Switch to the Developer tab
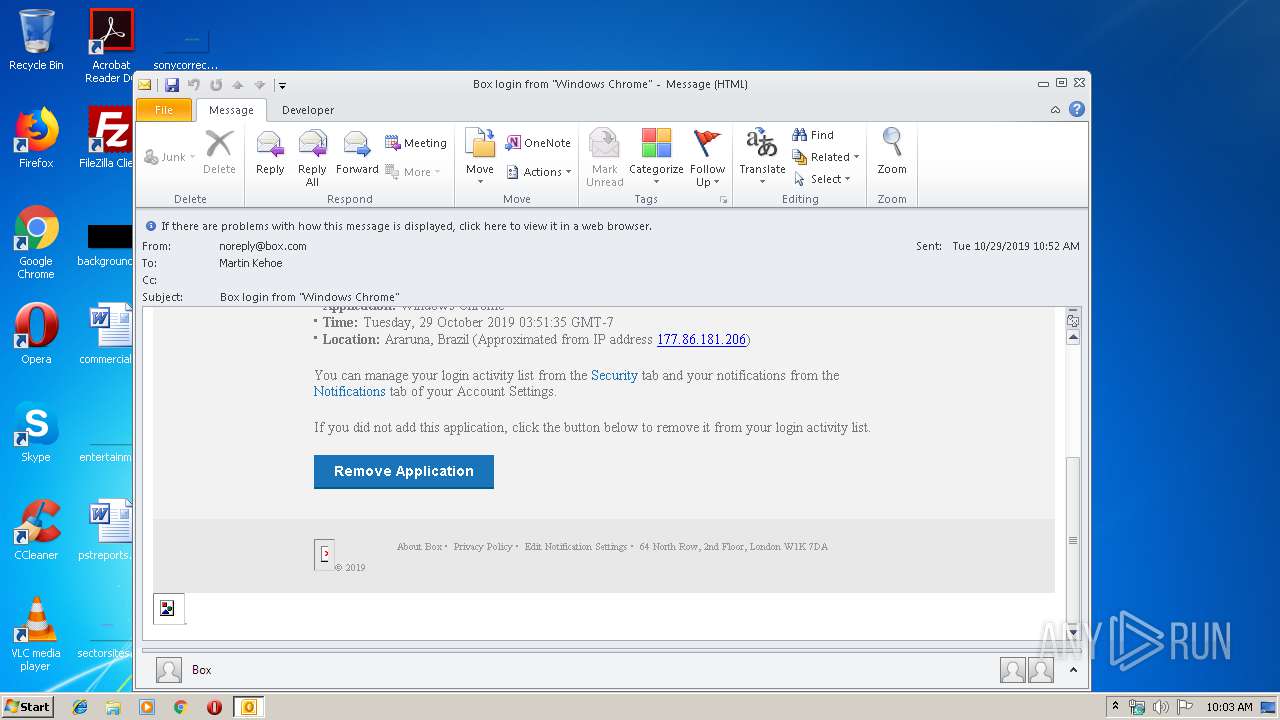 click(x=308, y=110)
